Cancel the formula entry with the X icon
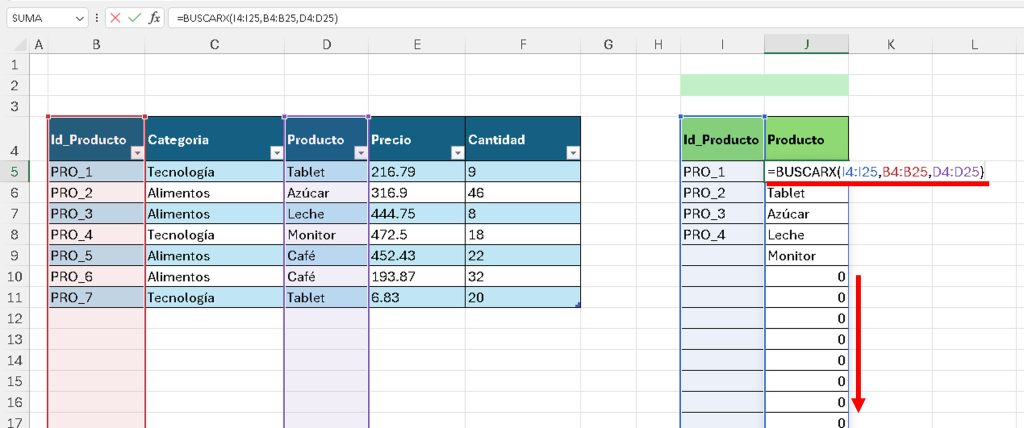Image resolution: width=1024 pixels, height=428 pixels. [116, 18]
